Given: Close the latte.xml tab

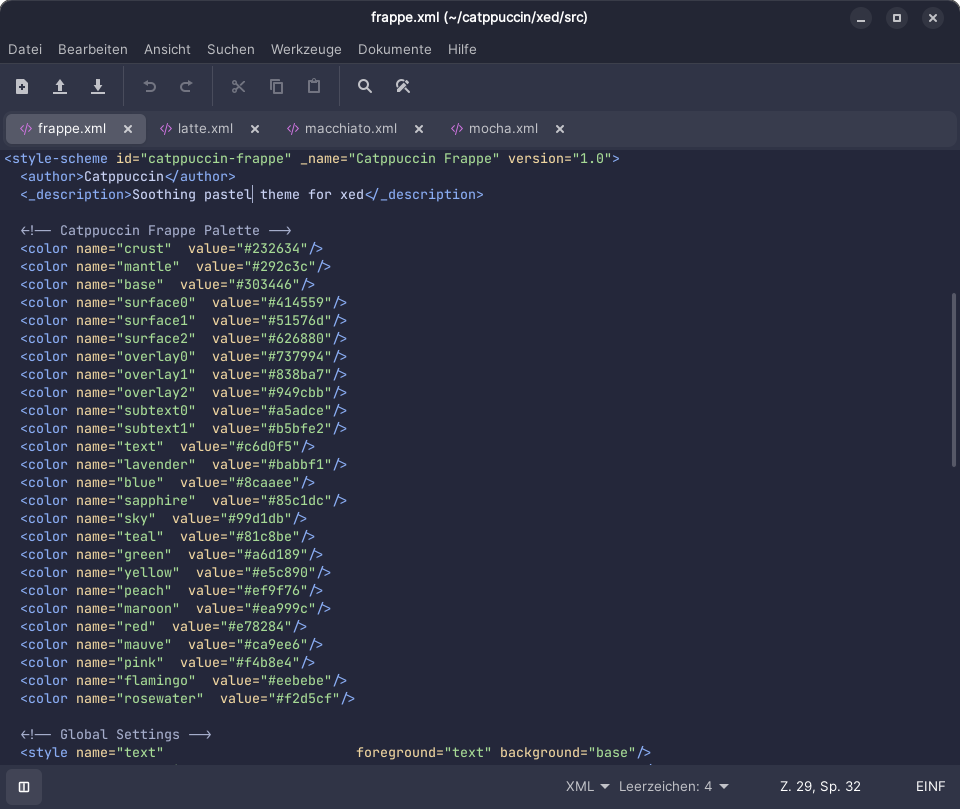Looking at the screenshot, I should pos(255,129).
